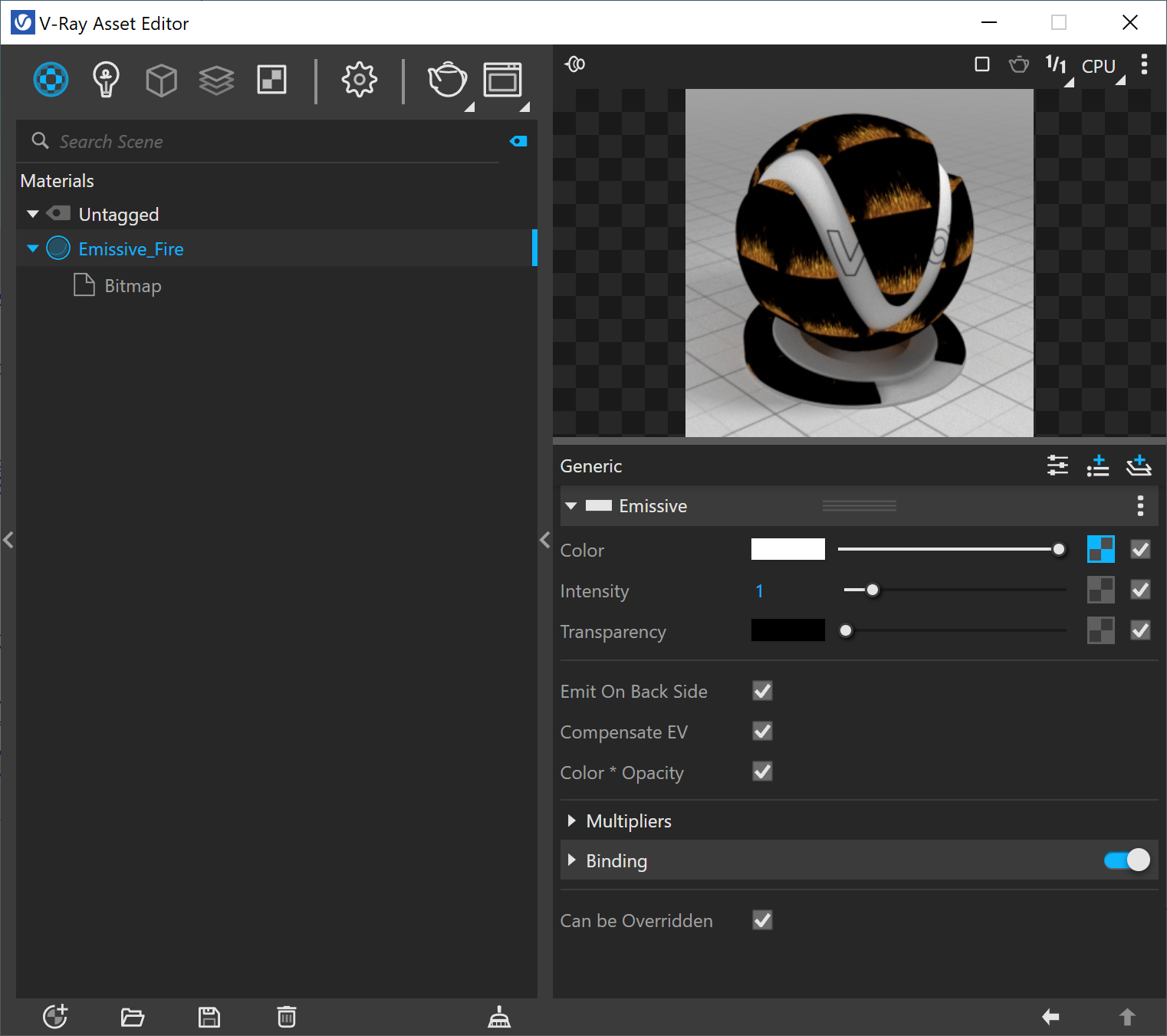Screen dimensions: 1167x1036
Task: Collapse the right properties panel arrow
Action: [545, 540]
